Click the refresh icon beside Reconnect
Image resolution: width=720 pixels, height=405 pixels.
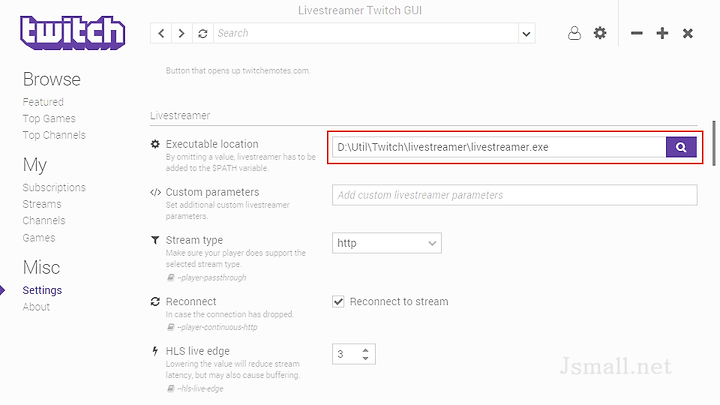click(155, 301)
